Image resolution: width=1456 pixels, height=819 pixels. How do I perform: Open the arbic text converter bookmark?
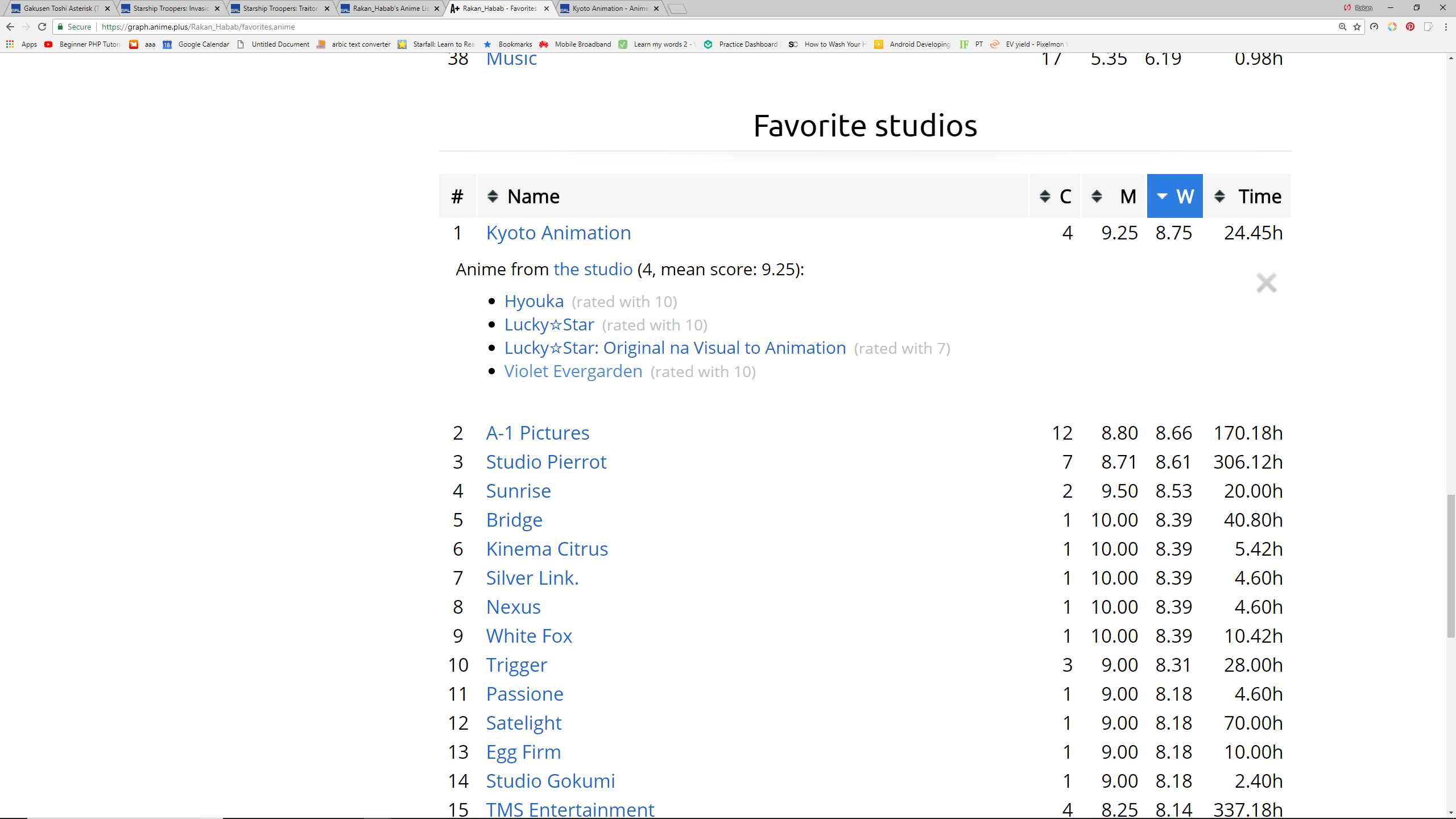coord(354,44)
